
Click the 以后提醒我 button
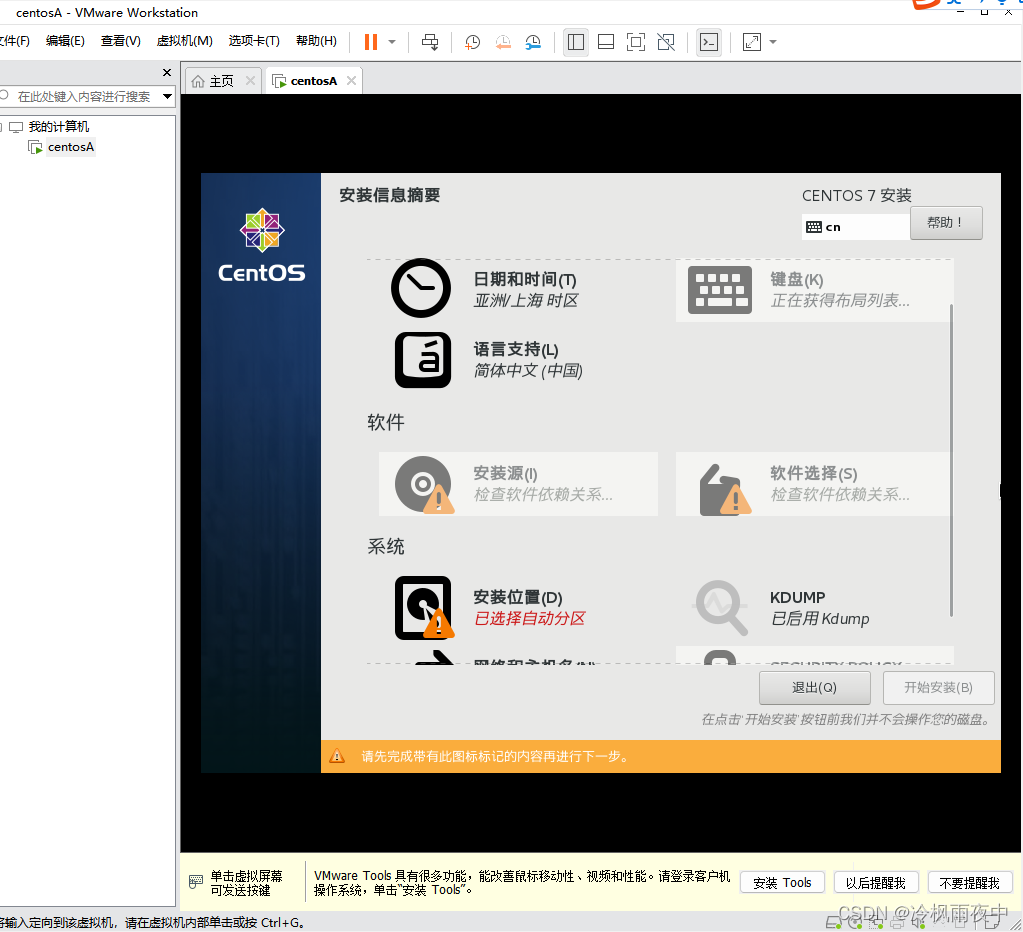click(876, 883)
